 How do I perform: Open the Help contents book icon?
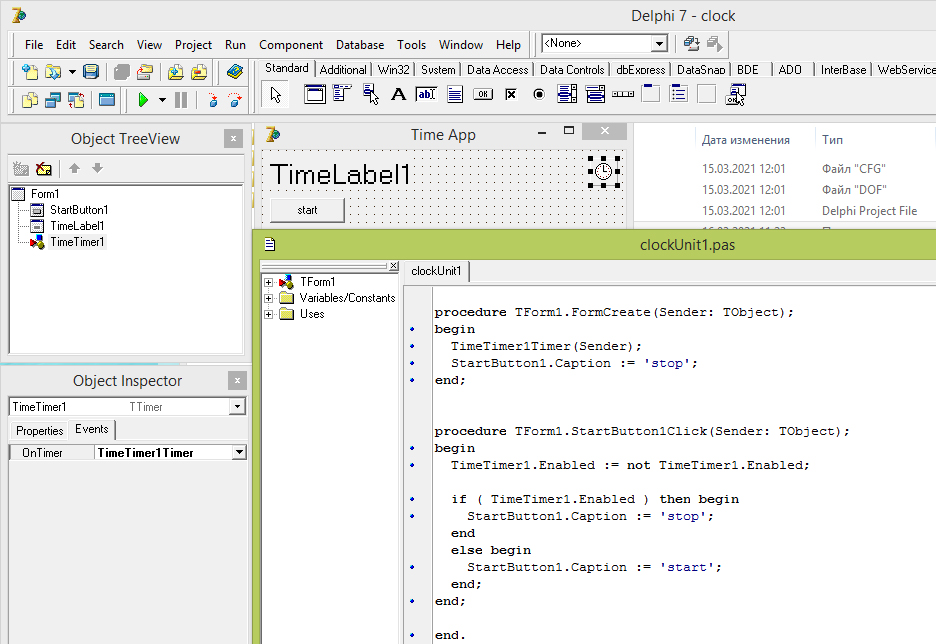(x=235, y=72)
